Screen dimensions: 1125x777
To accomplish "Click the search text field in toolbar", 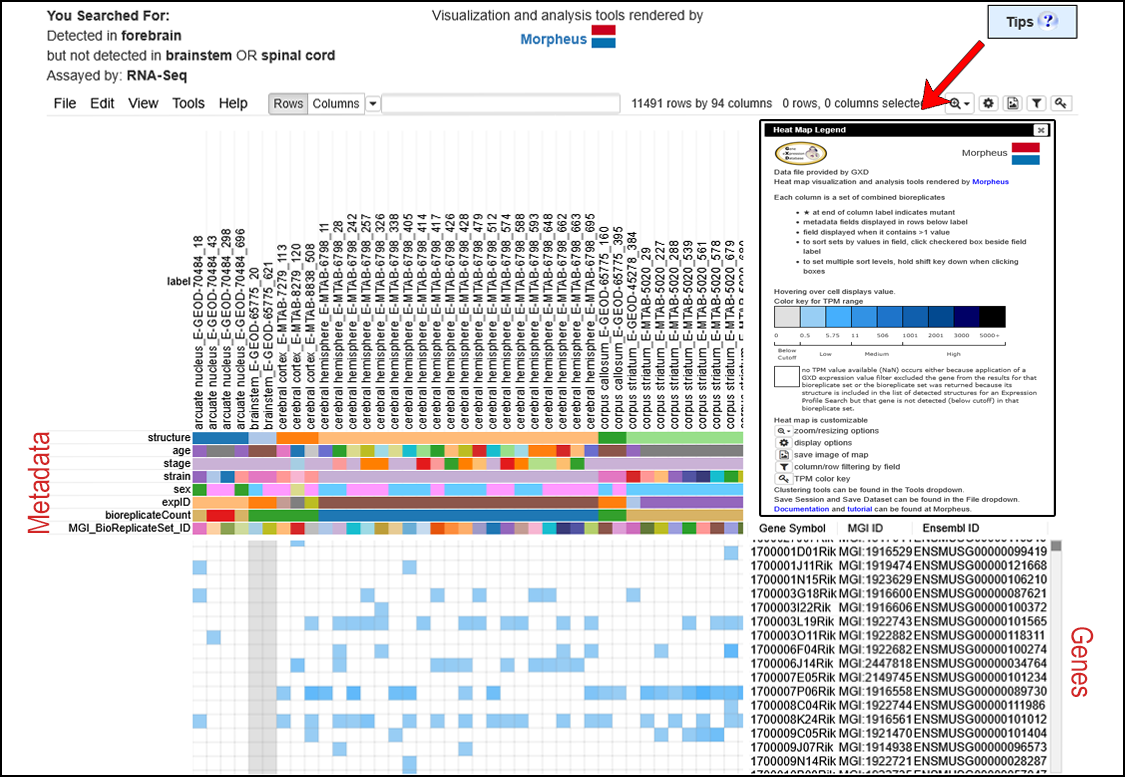I will pos(500,103).
